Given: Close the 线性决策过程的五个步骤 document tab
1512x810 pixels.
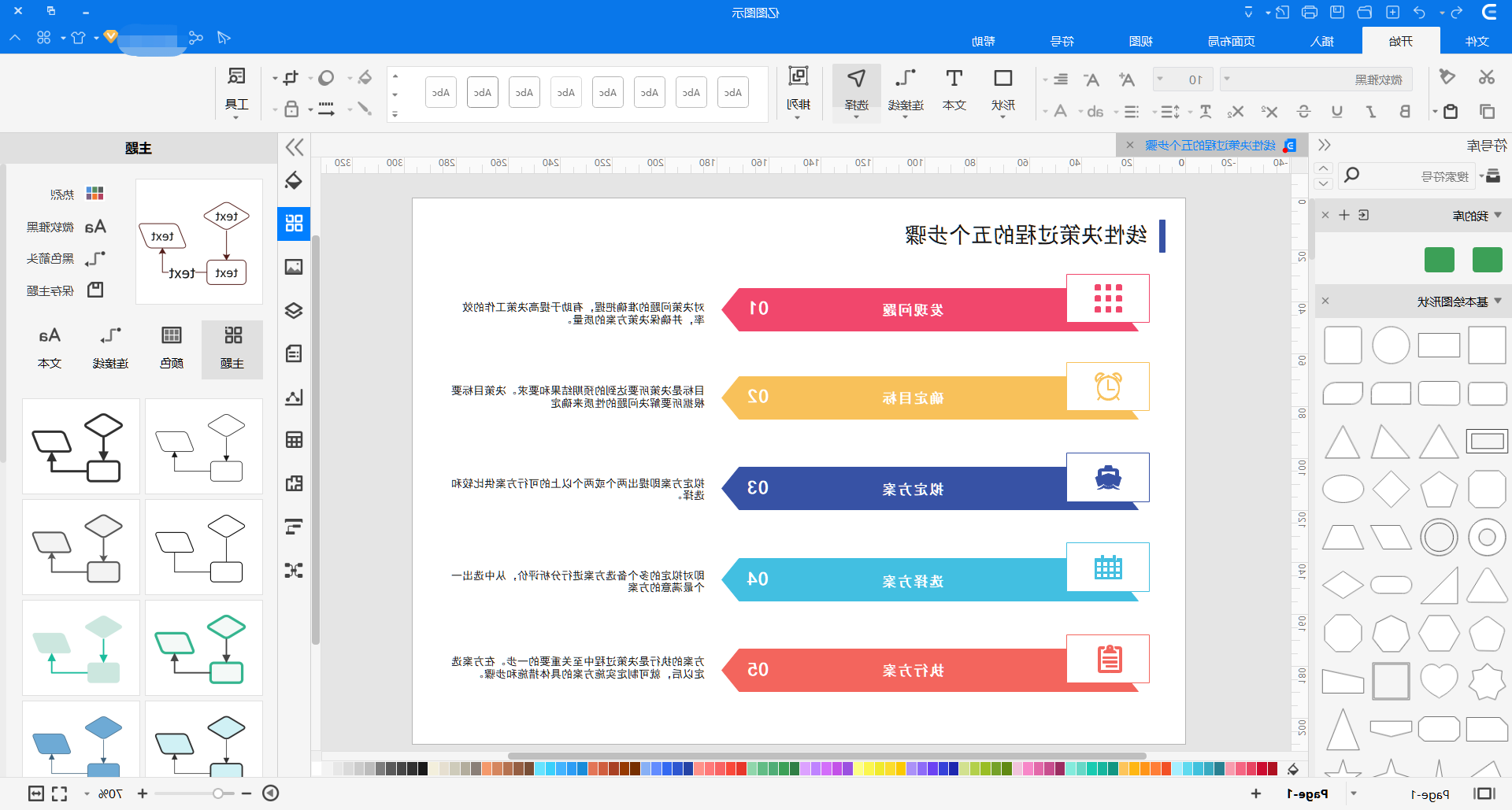Looking at the screenshot, I should (x=1130, y=145).
